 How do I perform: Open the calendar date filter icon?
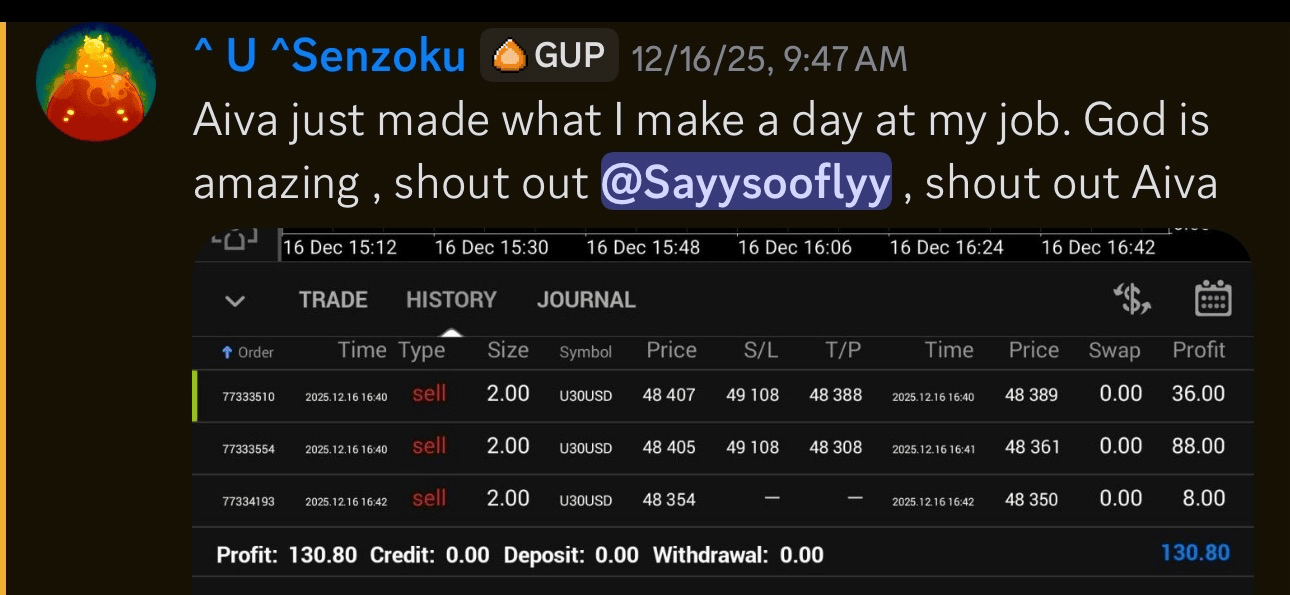pyautogui.click(x=1213, y=299)
